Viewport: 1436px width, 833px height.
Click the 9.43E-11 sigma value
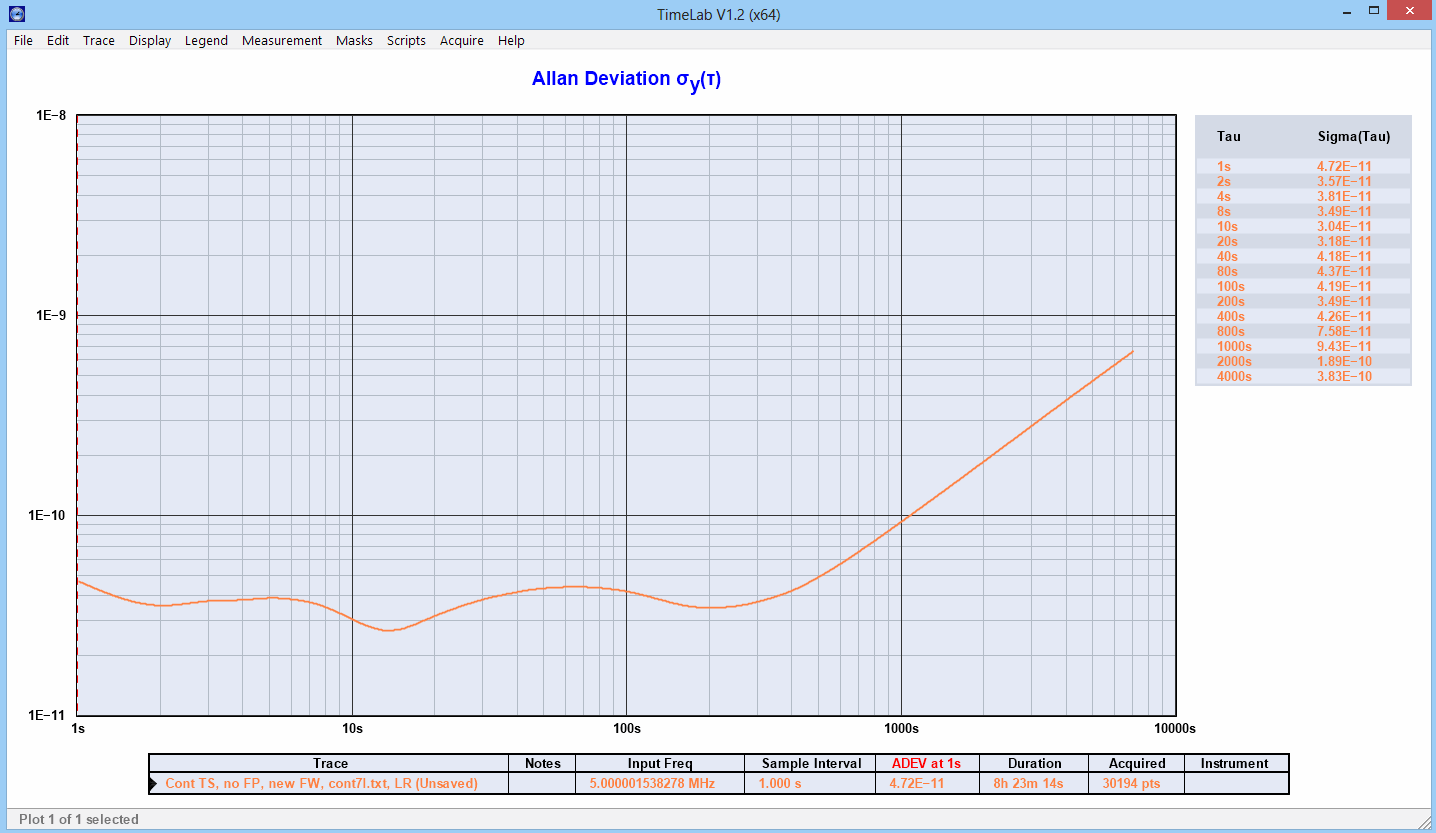[1344, 346]
